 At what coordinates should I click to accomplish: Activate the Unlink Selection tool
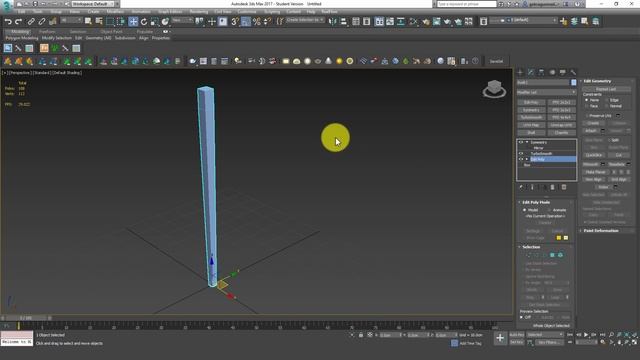tap(42, 22)
